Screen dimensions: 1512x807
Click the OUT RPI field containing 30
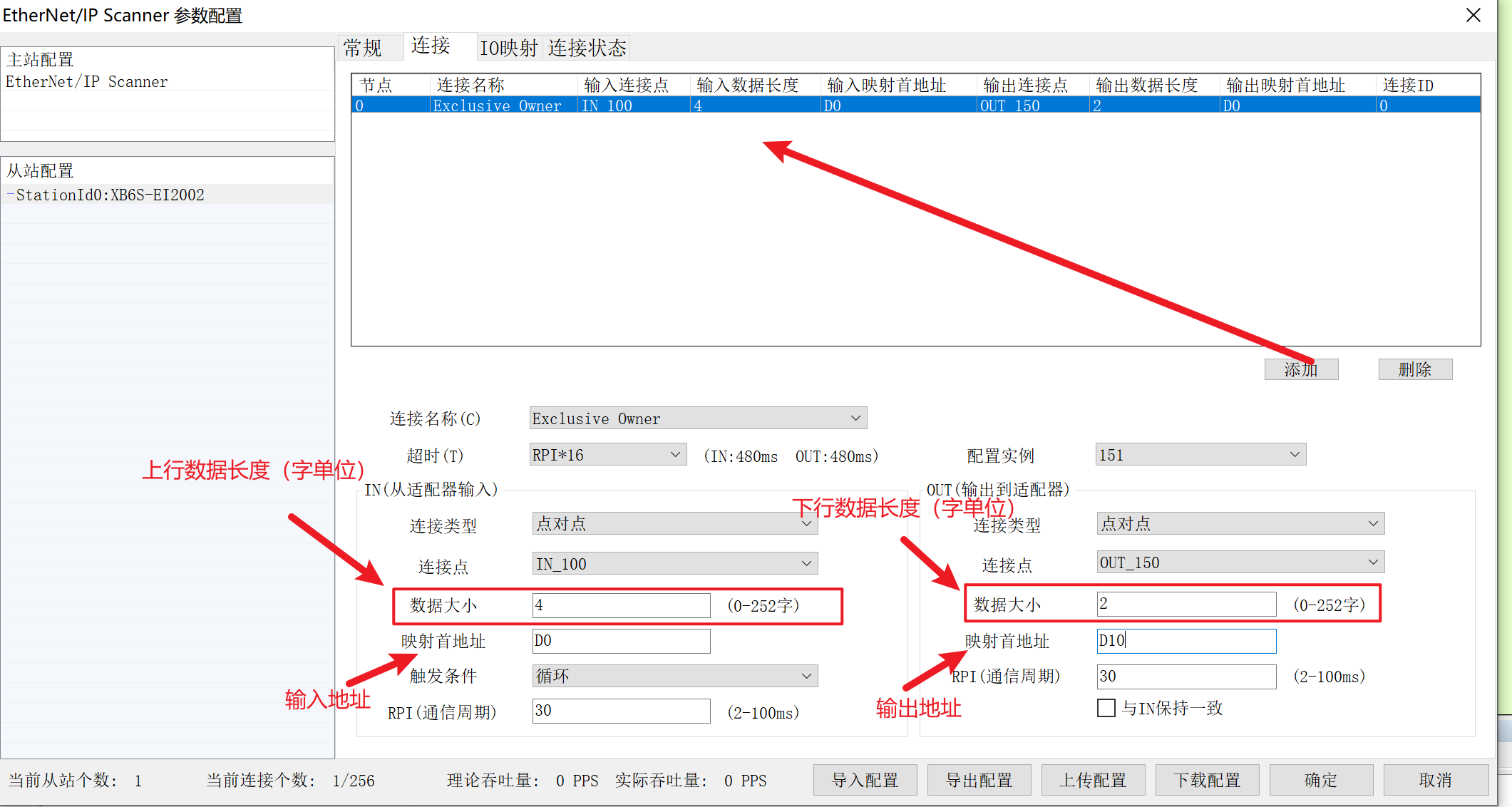pos(1186,676)
